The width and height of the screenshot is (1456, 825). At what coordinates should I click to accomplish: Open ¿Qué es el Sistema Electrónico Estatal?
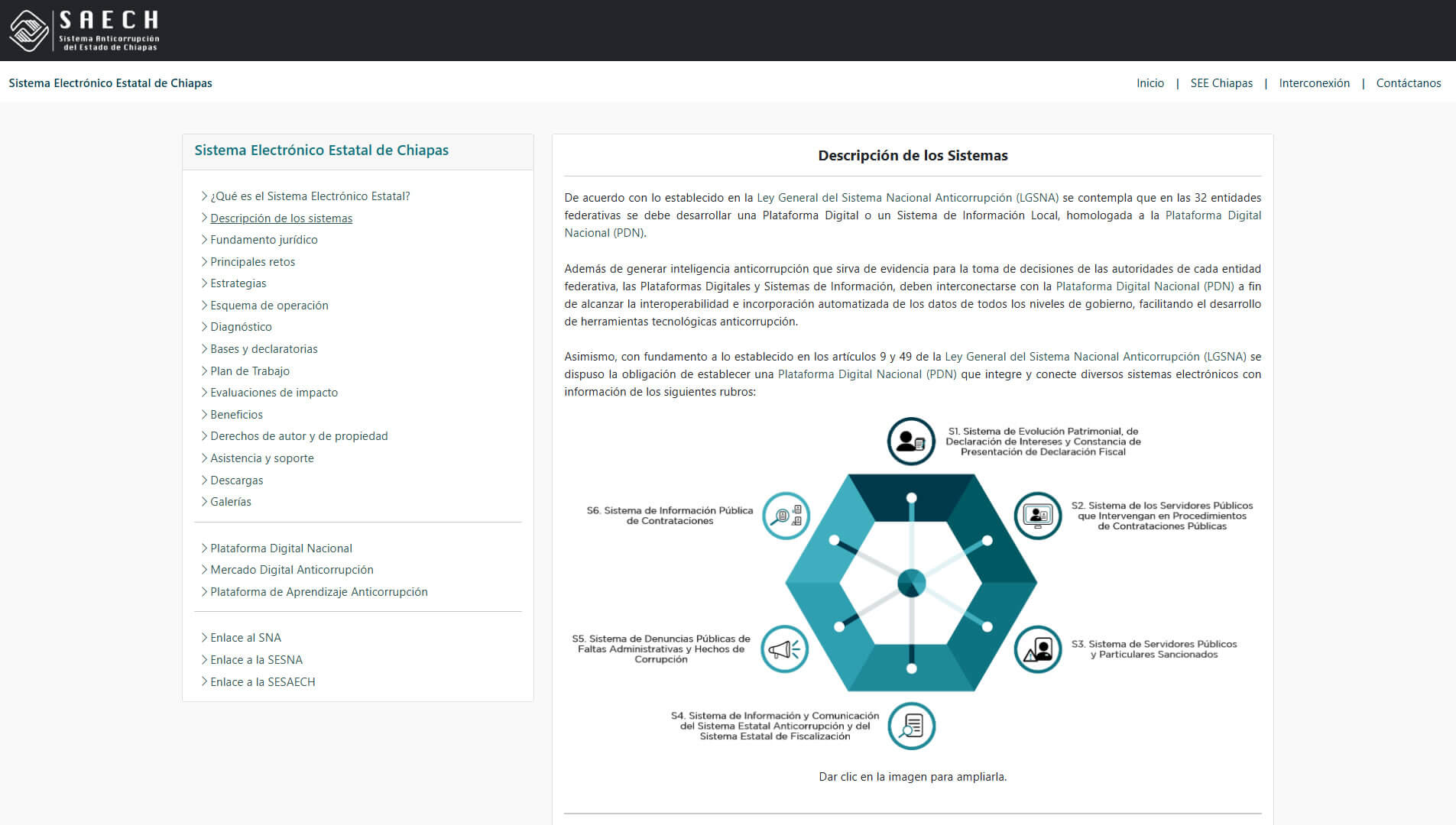[310, 196]
